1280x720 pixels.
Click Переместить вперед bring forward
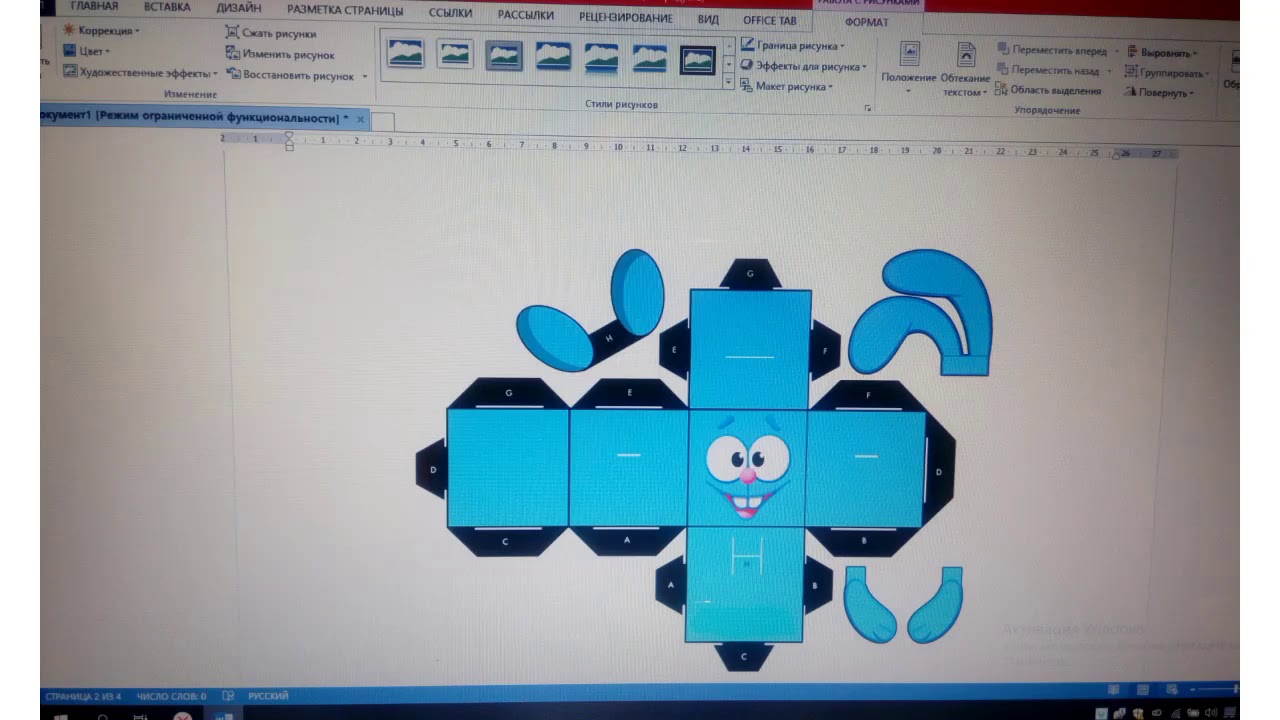click(x=1051, y=50)
